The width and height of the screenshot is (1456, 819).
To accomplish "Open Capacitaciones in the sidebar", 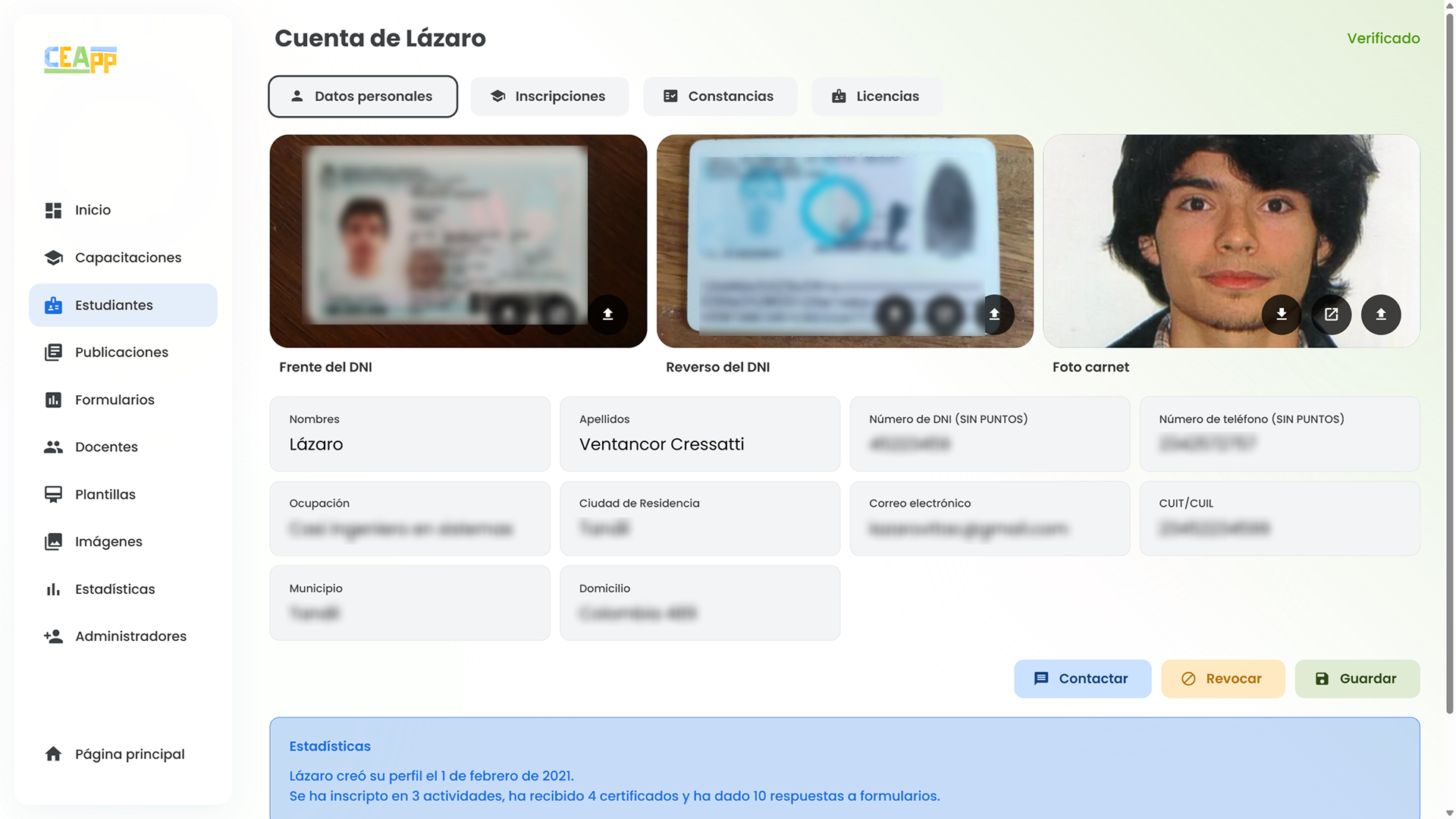I will (x=123, y=258).
